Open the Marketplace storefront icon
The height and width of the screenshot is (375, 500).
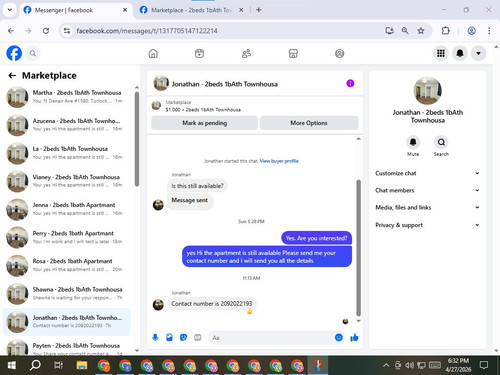[x=293, y=53]
